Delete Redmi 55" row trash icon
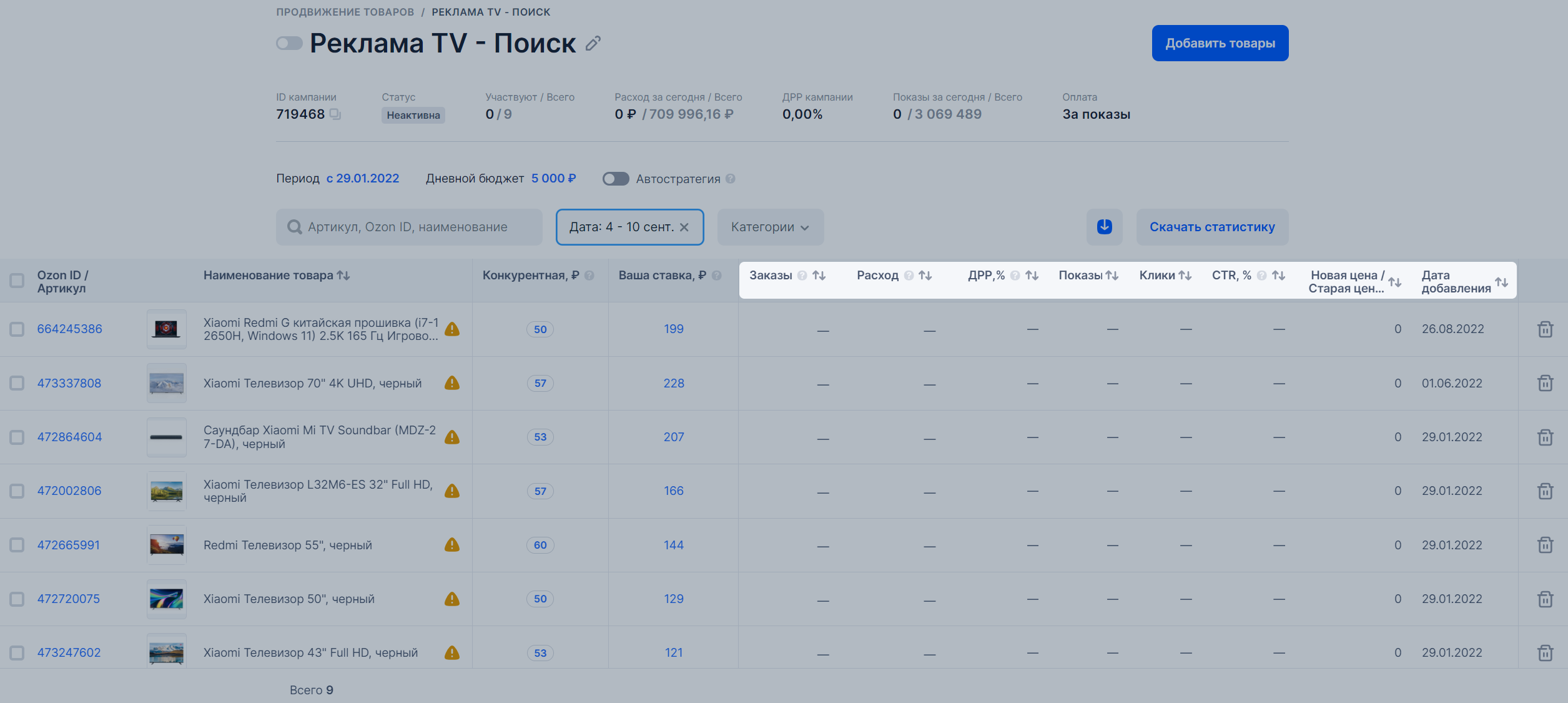Image resolution: width=1568 pixels, height=703 pixels. 1546,545
